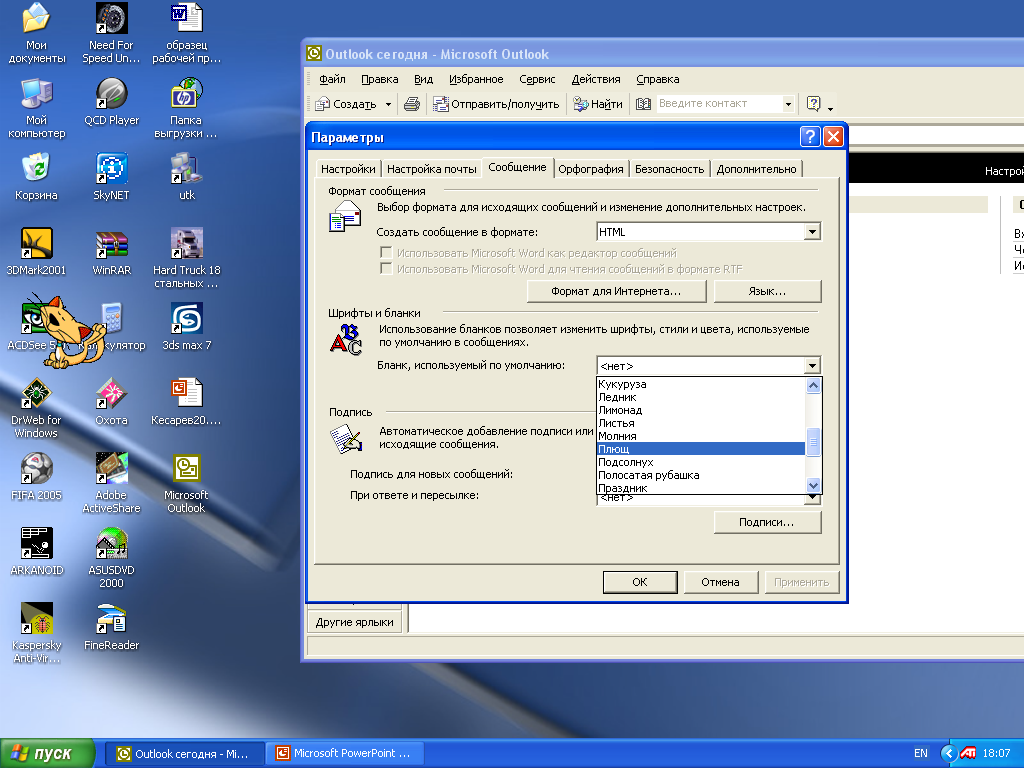Click Отправить/получить toolbar button
Screen dimensions: 1024x768
(496, 104)
